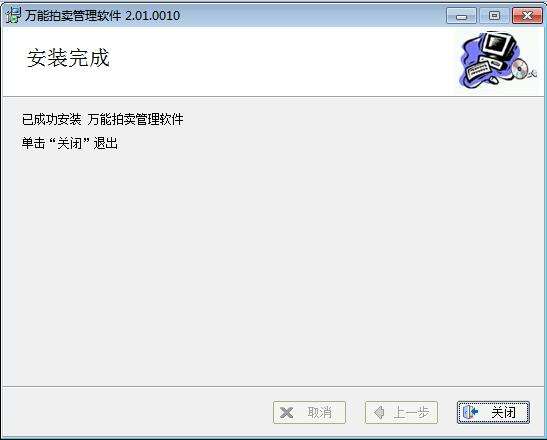Click the 关闭 button to exit installer

[493, 412]
